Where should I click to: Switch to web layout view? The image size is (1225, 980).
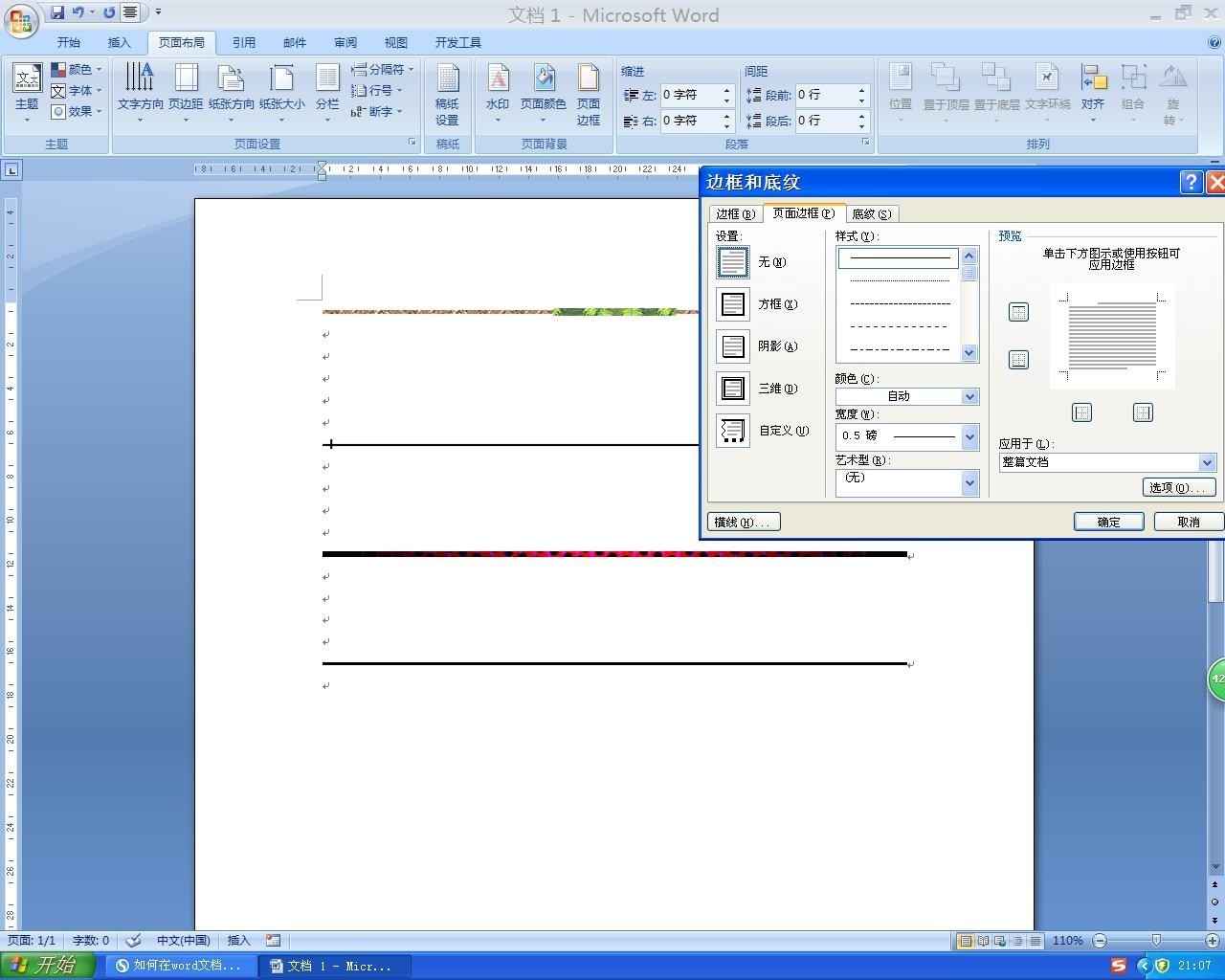tap(1000, 941)
